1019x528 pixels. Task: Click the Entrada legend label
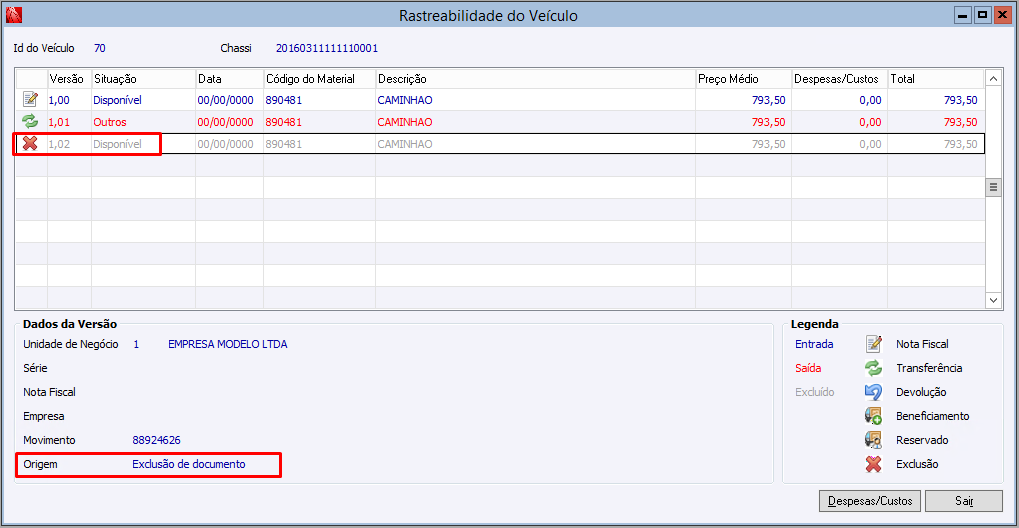click(814, 344)
